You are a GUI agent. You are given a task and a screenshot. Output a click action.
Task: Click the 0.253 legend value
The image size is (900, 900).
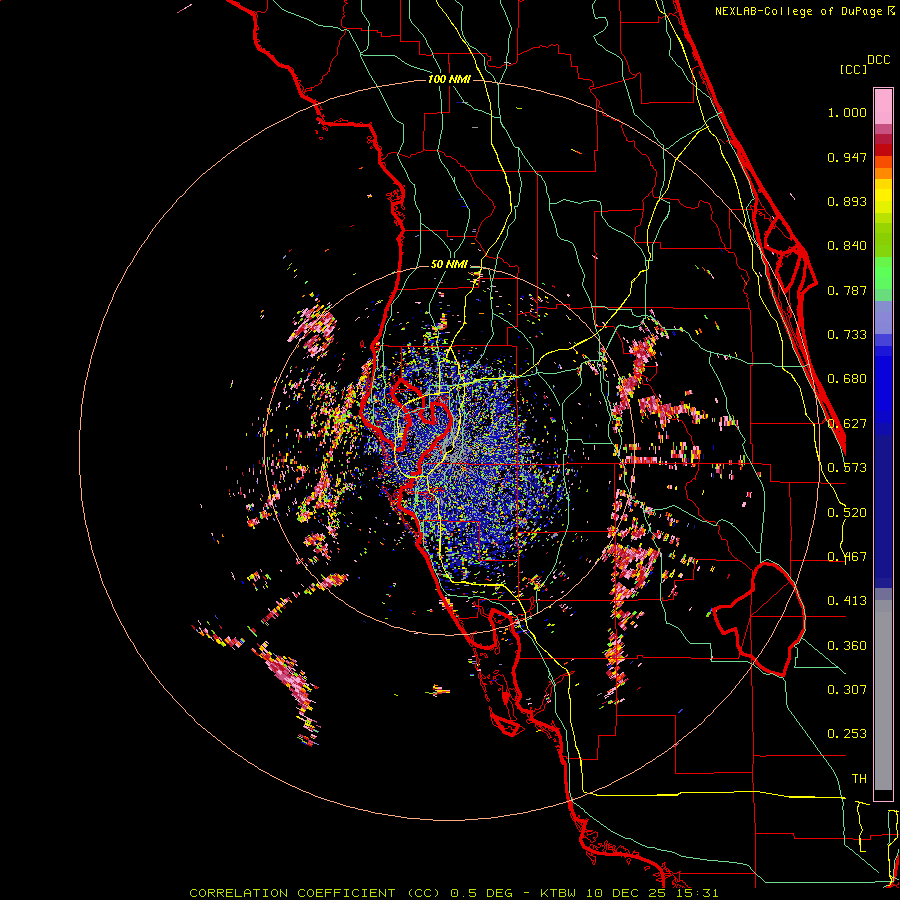point(847,734)
